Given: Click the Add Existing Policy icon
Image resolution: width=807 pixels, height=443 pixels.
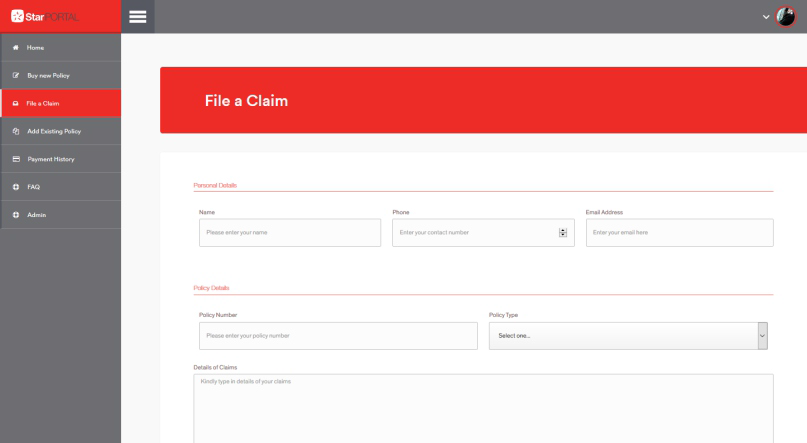Looking at the screenshot, I should pyautogui.click(x=15, y=131).
